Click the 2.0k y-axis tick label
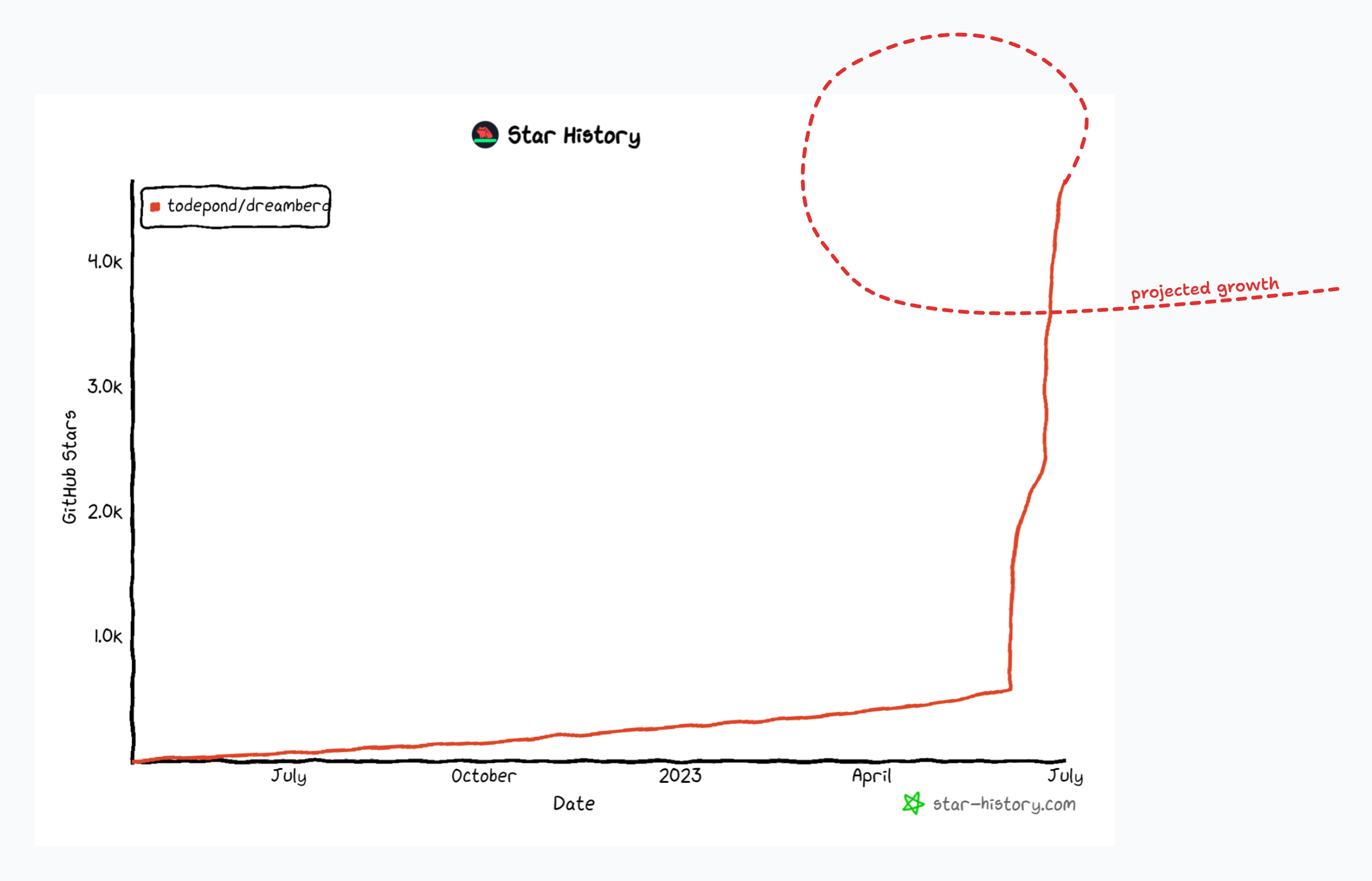This screenshot has width=1372, height=881. 105,512
